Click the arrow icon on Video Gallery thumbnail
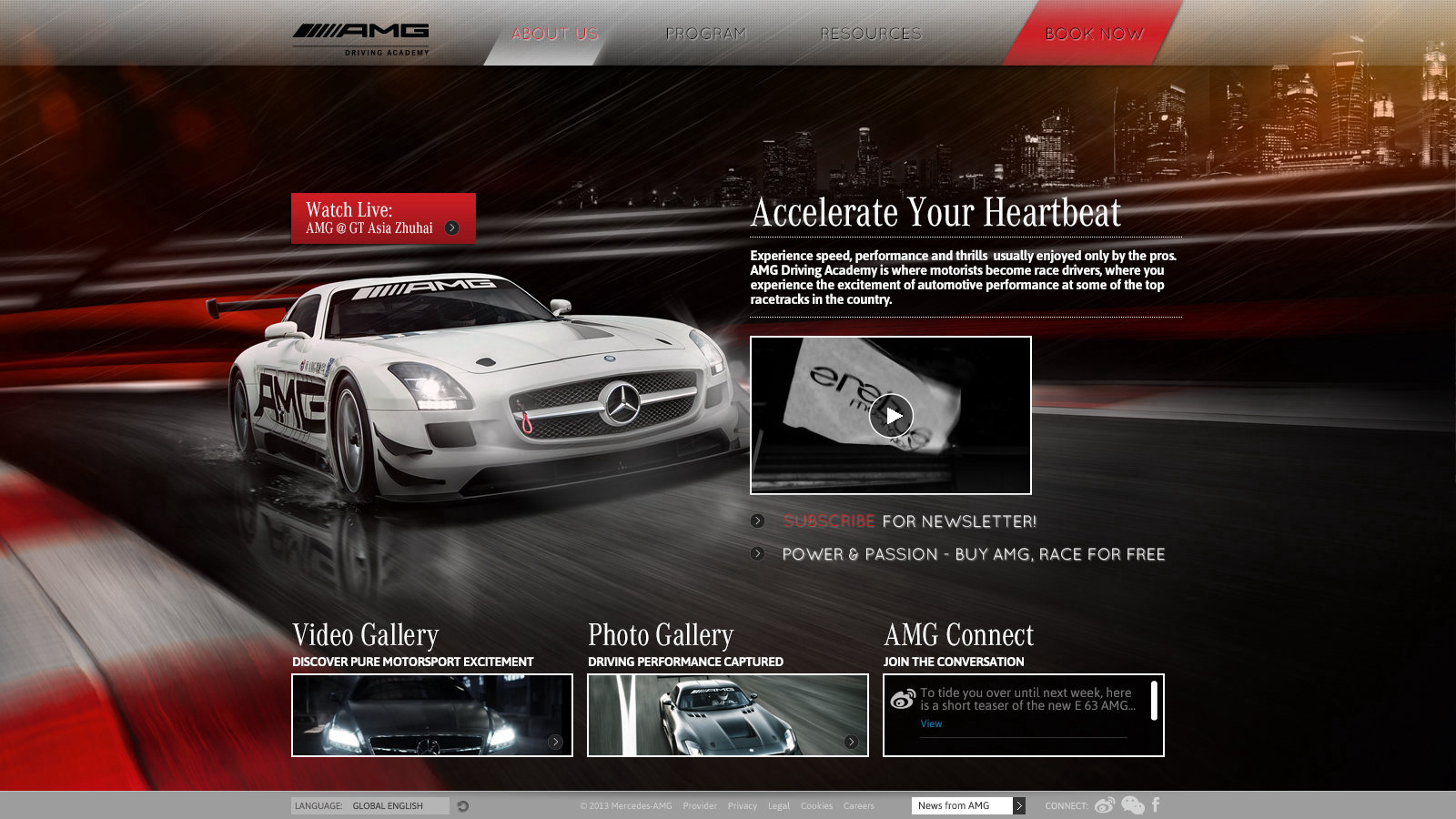The image size is (1456, 819). [555, 742]
